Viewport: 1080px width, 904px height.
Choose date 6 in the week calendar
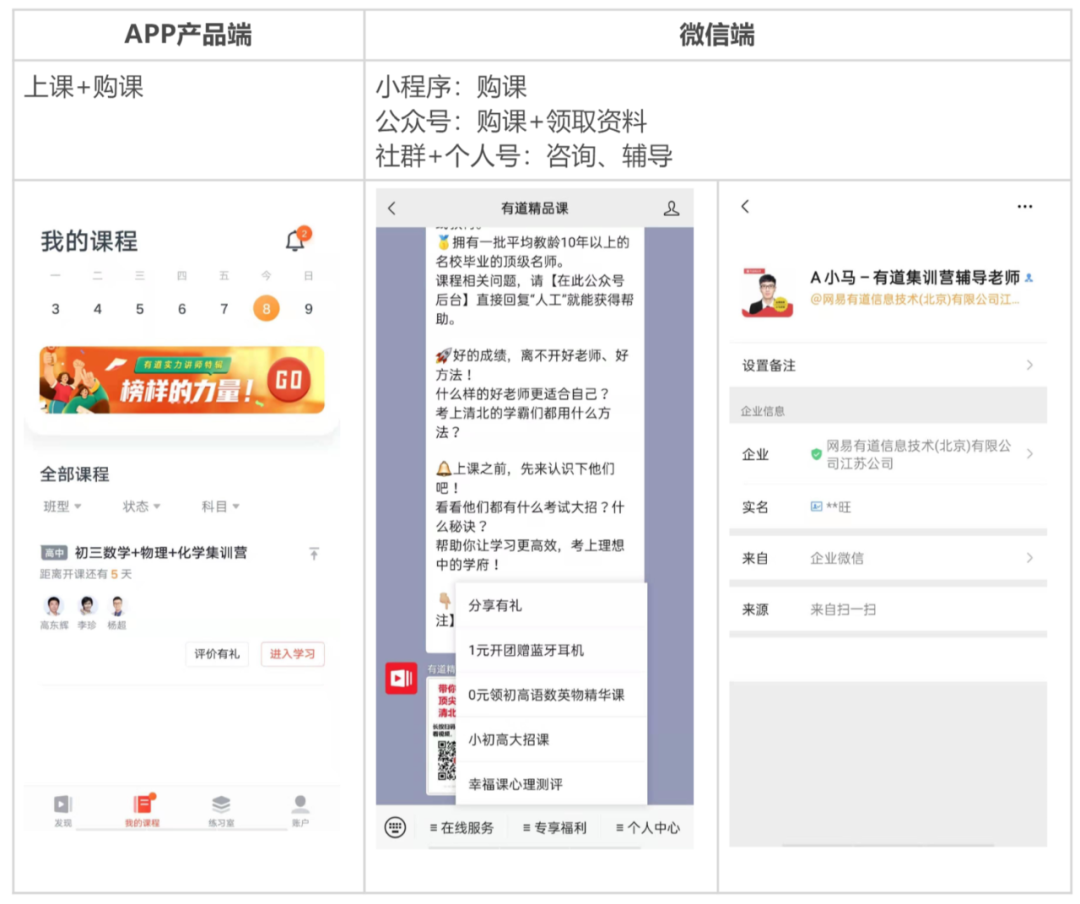click(x=182, y=309)
